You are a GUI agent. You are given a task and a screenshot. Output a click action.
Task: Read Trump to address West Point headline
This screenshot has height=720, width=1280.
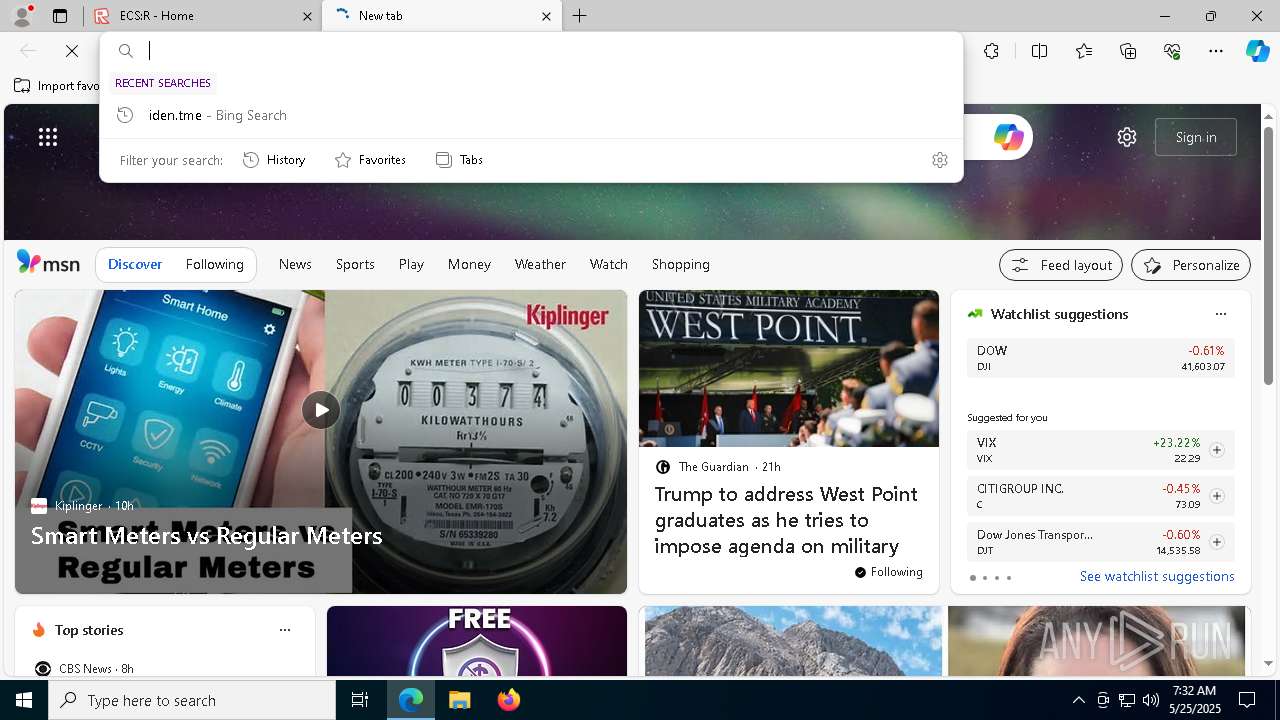786,520
